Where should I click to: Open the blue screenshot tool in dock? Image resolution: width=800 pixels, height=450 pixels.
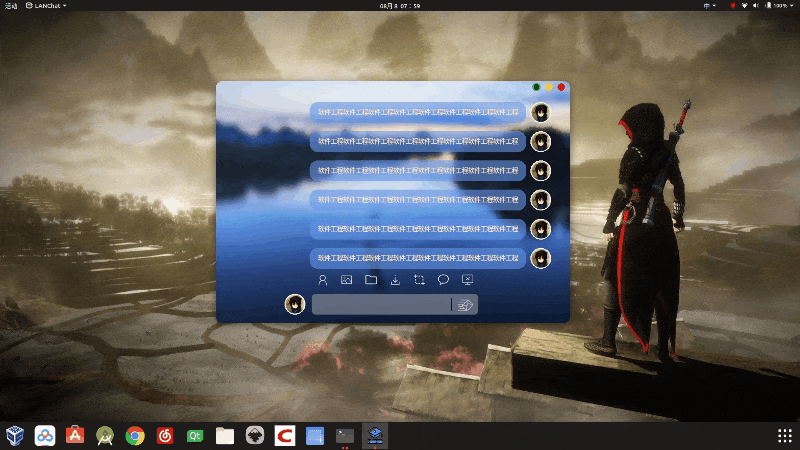315,436
